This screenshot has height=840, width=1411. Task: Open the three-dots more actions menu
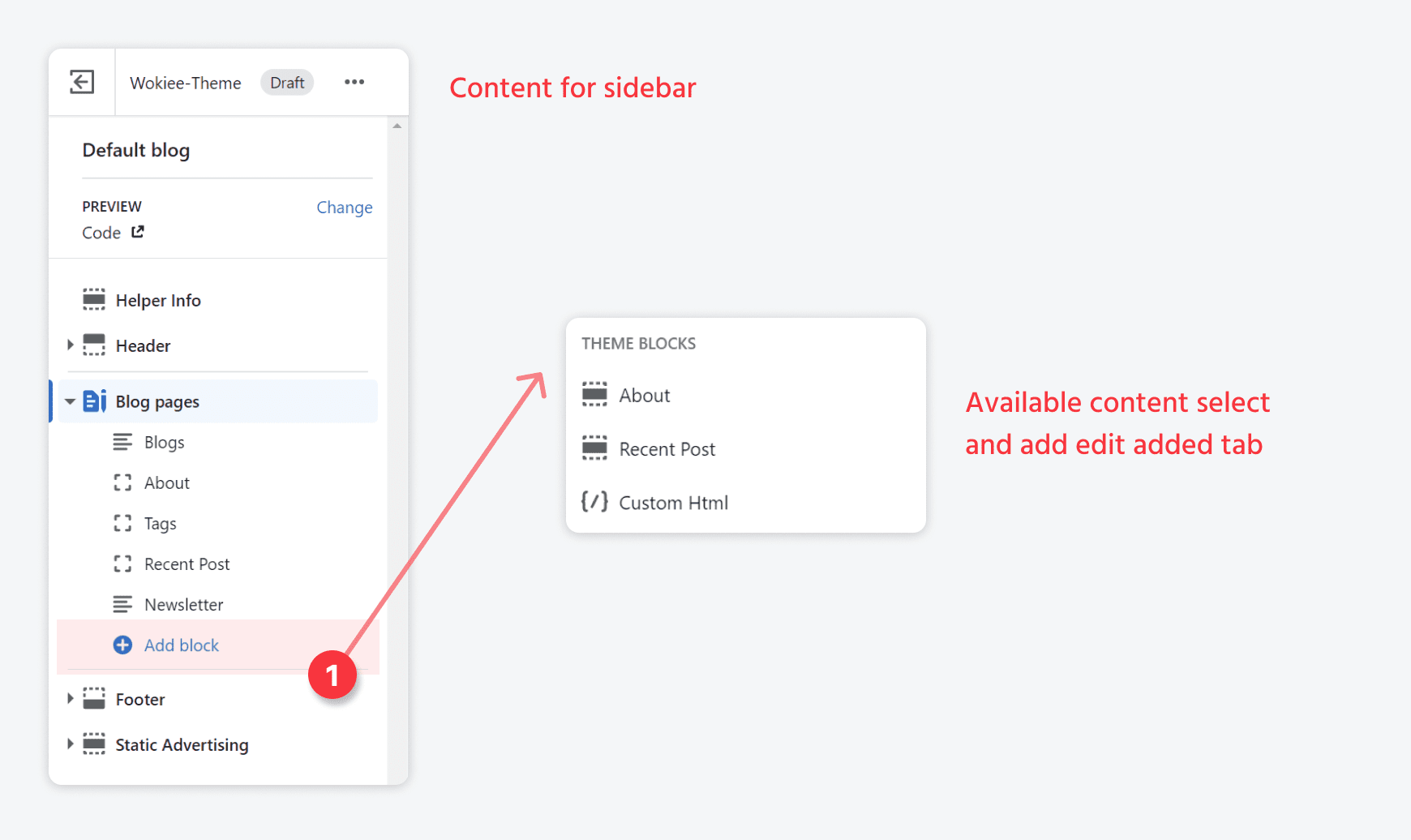click(x=354, y=82)
